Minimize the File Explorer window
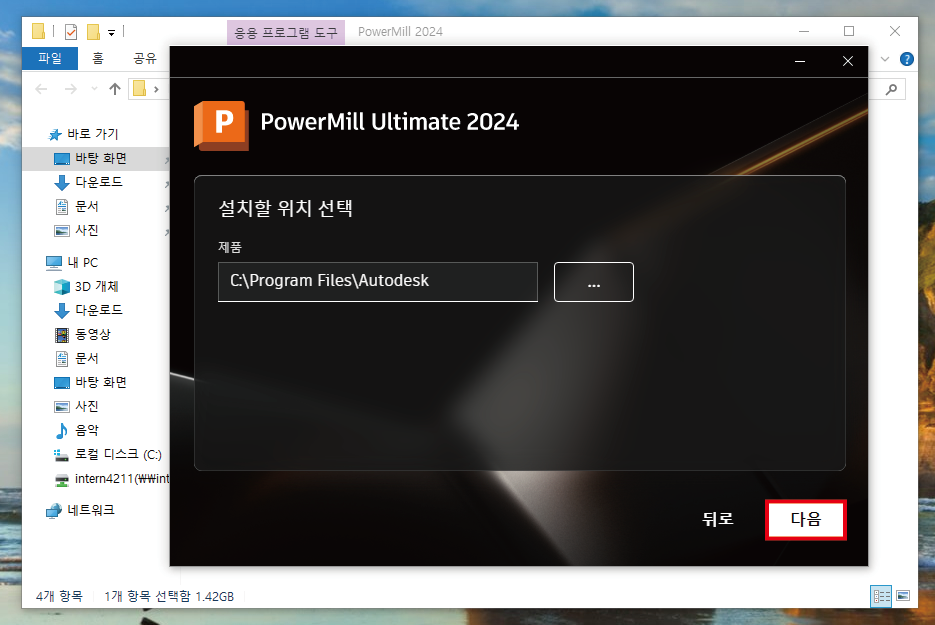The image size is (935, 625). point(804,31)
